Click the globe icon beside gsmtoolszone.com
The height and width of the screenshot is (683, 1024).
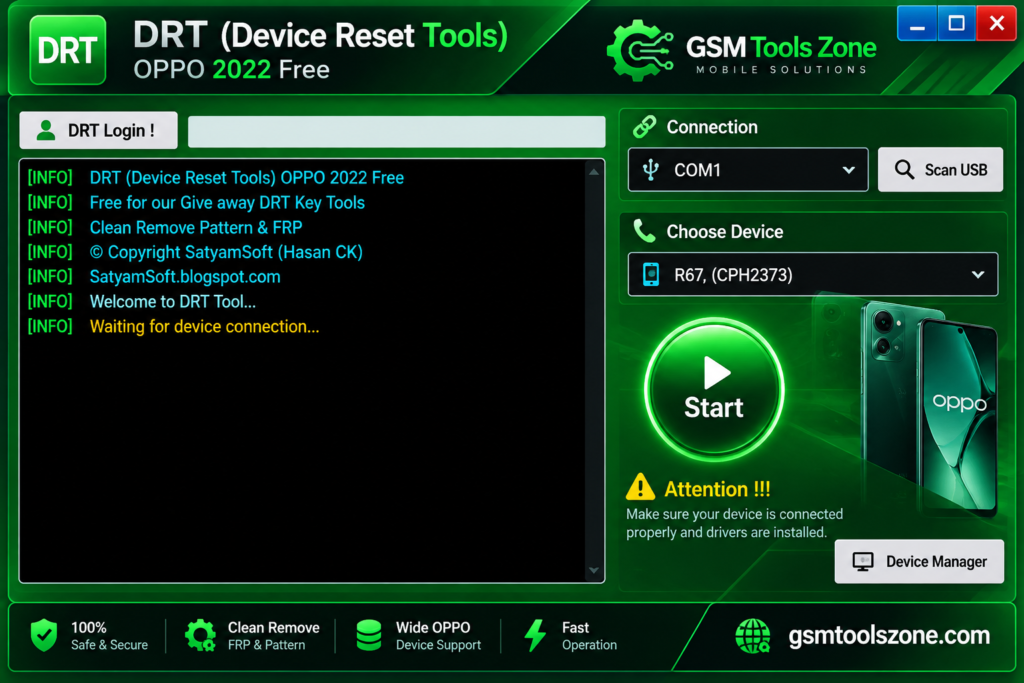[x=753, y=636]
